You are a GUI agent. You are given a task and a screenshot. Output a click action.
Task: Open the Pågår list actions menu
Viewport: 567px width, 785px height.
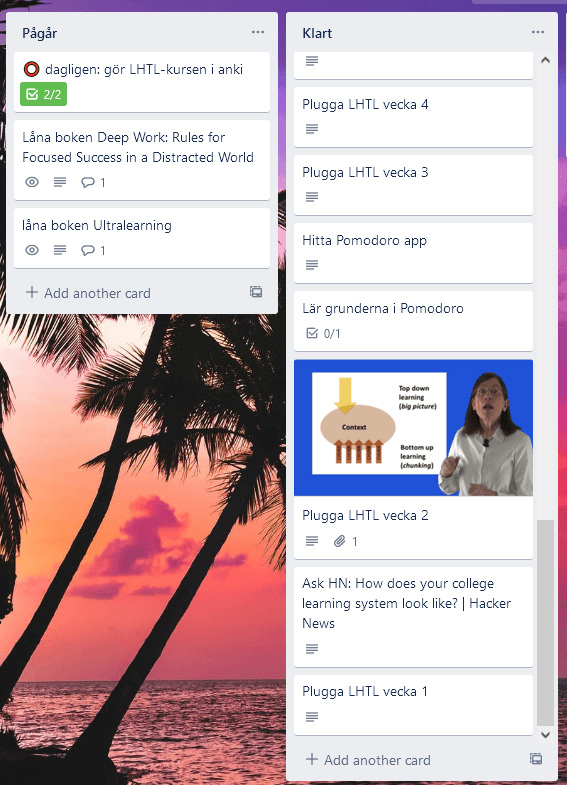click(258, 33)
